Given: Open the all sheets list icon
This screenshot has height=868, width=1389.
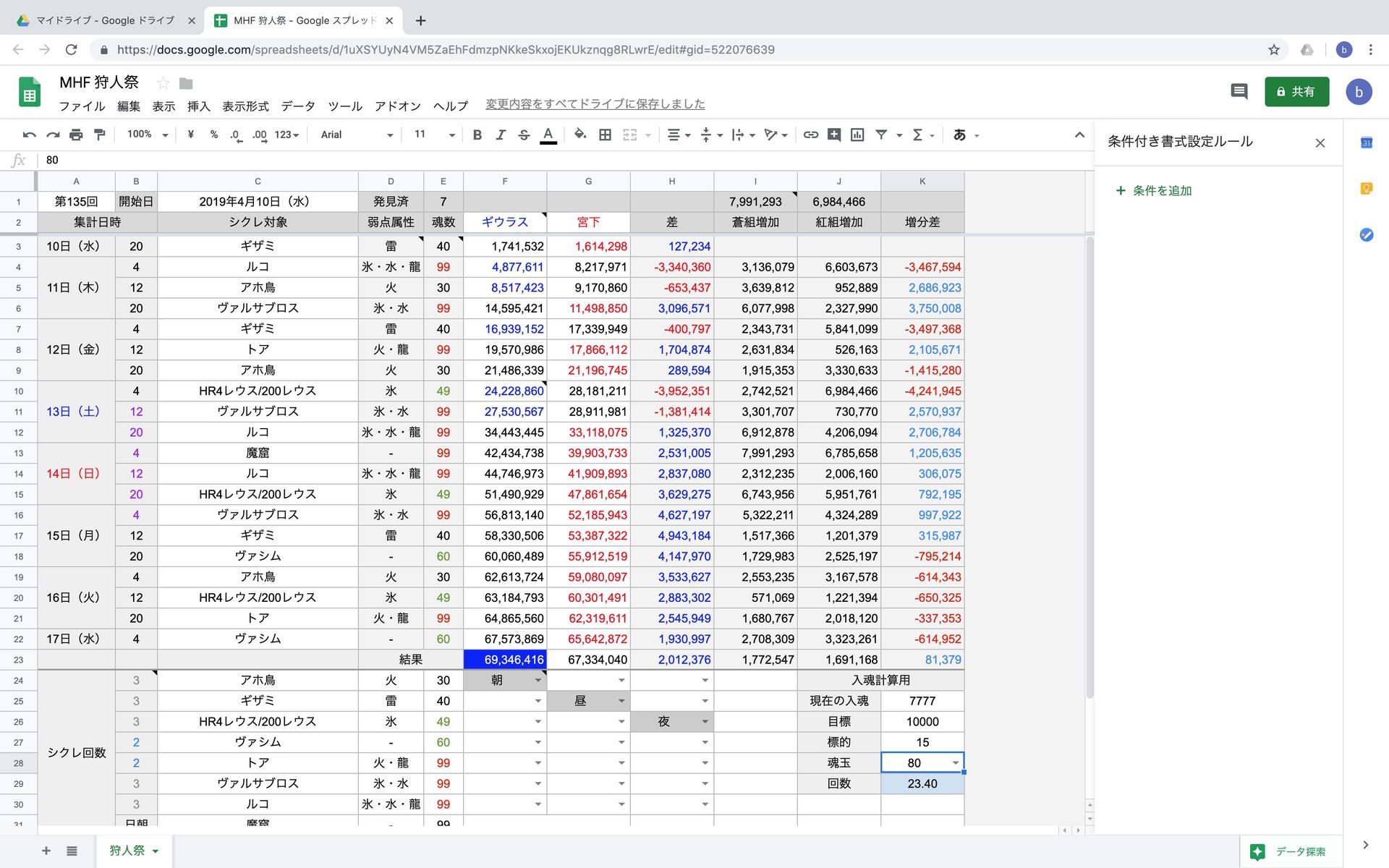Looking at the screenshot, I should 72,851.
